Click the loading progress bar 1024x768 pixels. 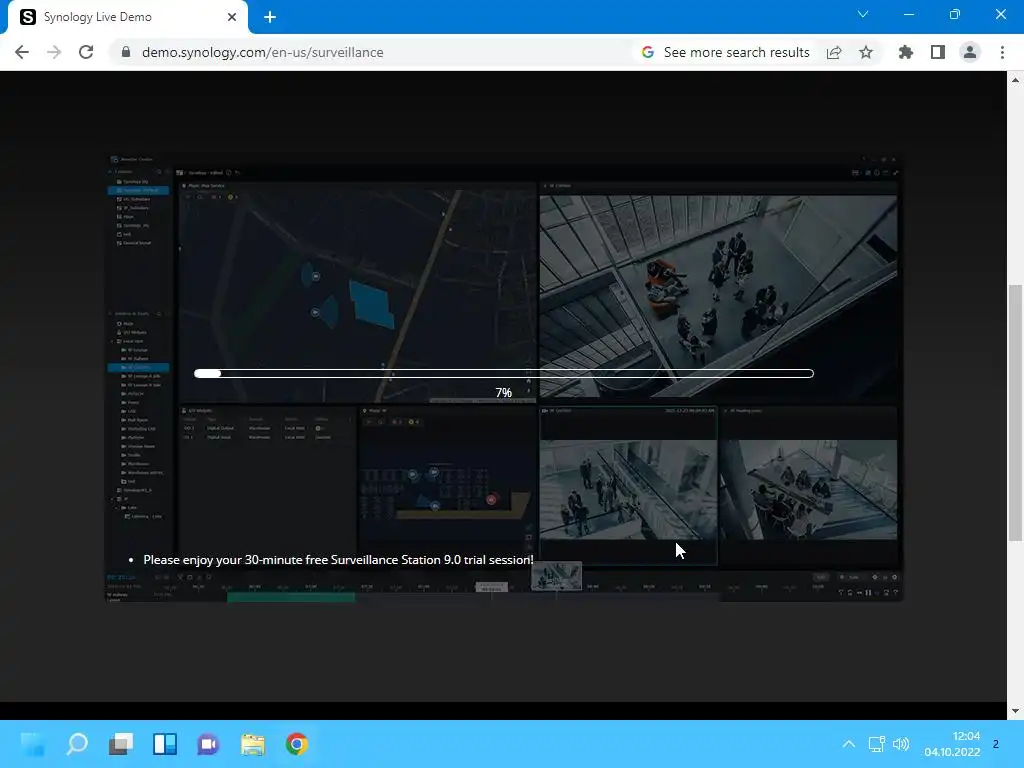click(x=504, y=374)
